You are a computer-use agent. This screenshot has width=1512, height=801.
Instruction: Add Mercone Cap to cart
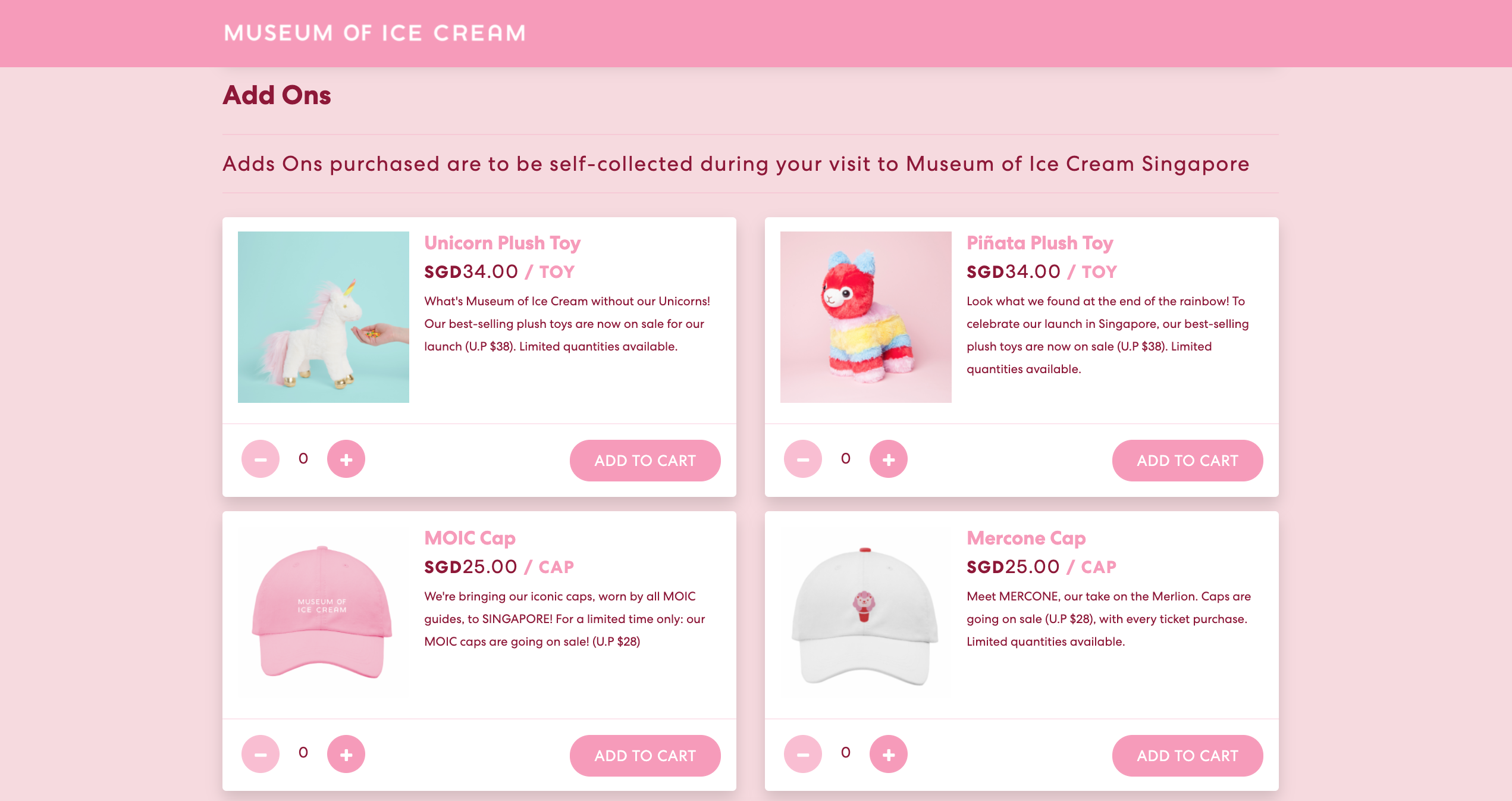pyautogui.click(x=1188, y=755)
